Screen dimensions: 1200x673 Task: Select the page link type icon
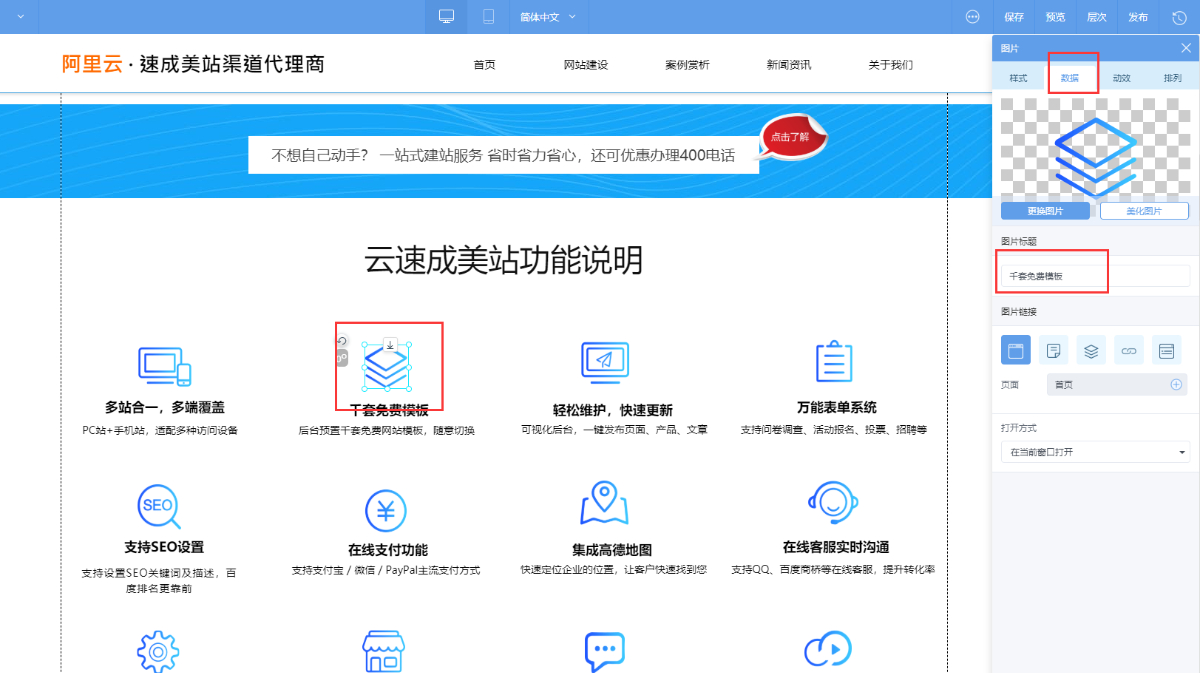point(1016,350)
